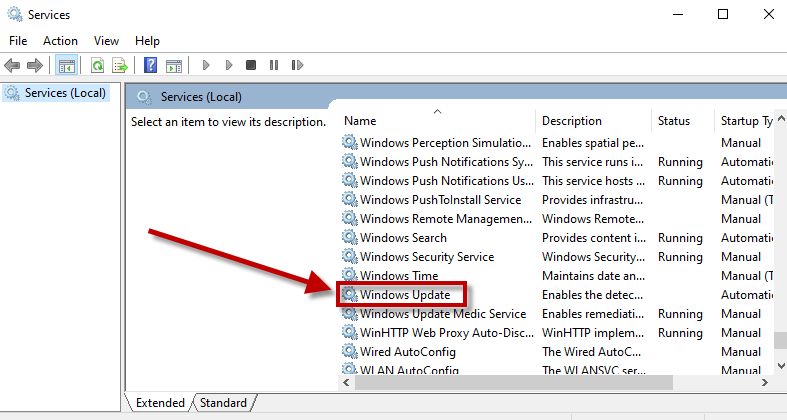
Task: Click Running status of Windows Update Medic
Action: pyautogui.click(x=680, y=314)
